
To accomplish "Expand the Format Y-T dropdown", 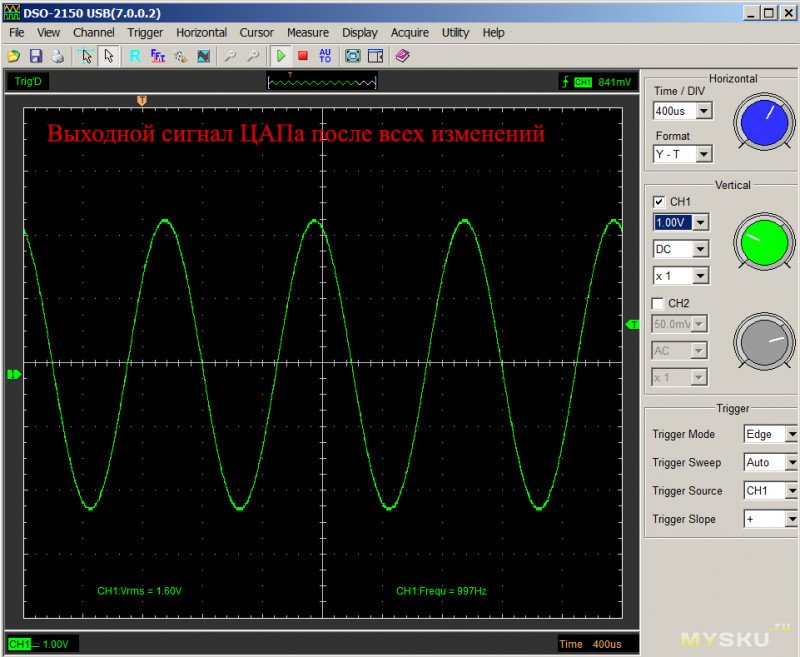I will point(704,154).
